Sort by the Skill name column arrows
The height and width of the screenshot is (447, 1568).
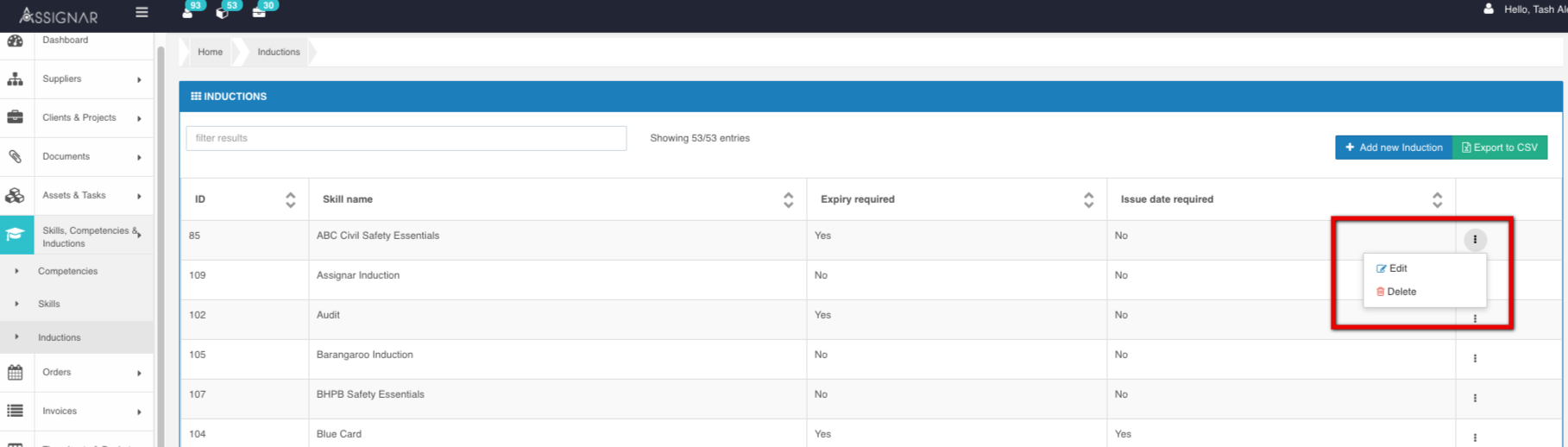click(789, 200)
